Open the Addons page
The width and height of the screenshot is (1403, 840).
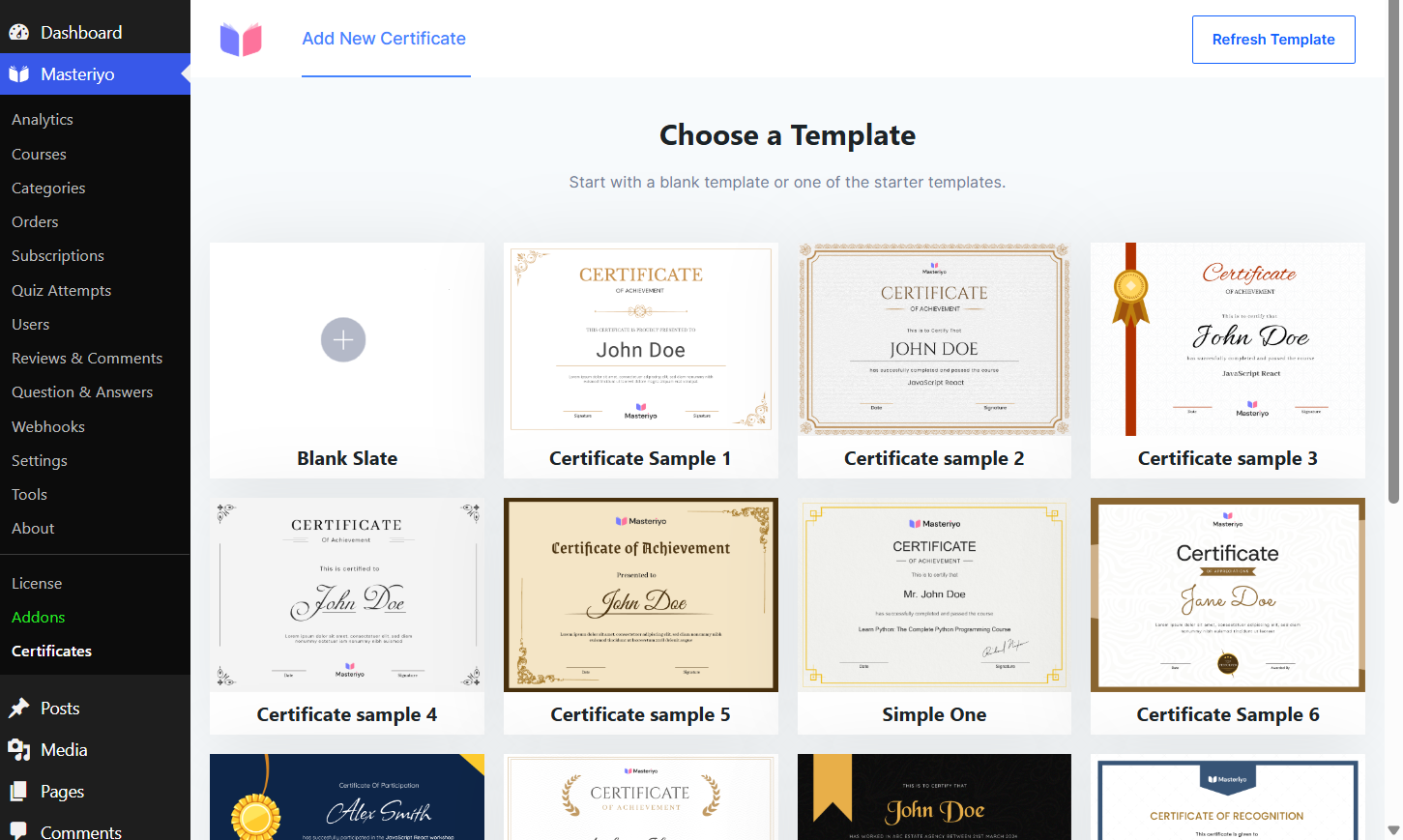pos(39,617)
